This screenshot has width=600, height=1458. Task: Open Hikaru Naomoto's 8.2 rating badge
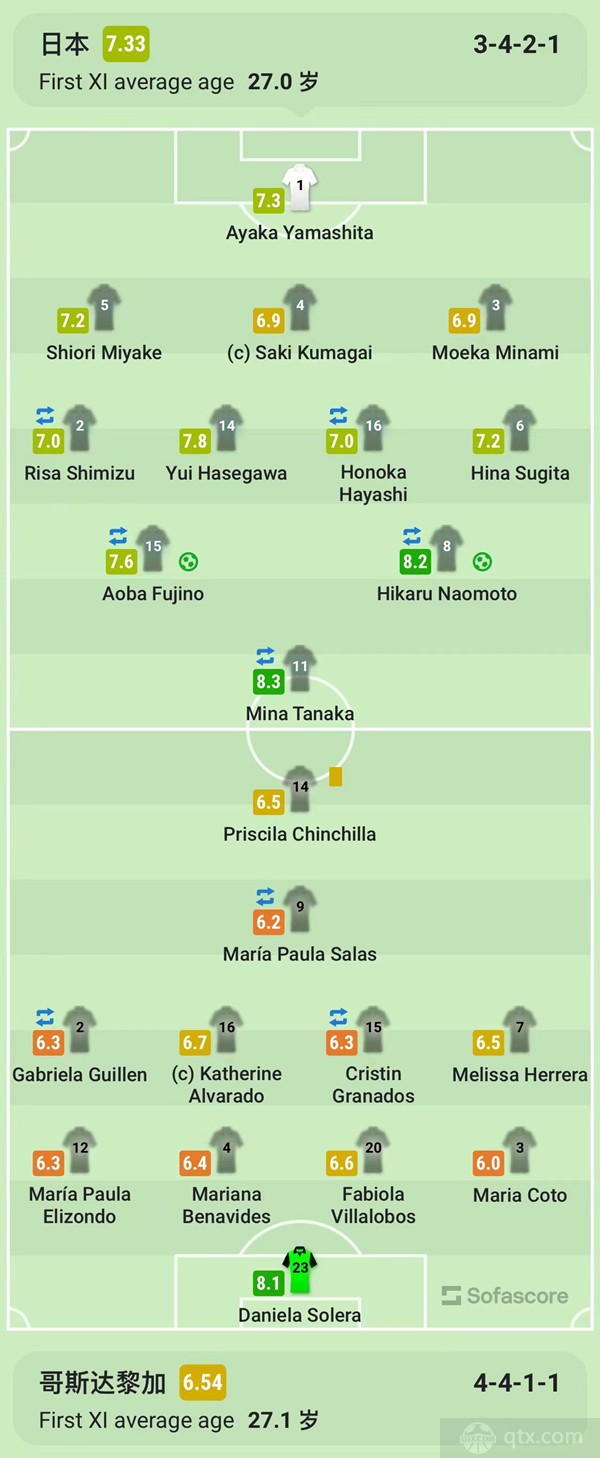415,562
